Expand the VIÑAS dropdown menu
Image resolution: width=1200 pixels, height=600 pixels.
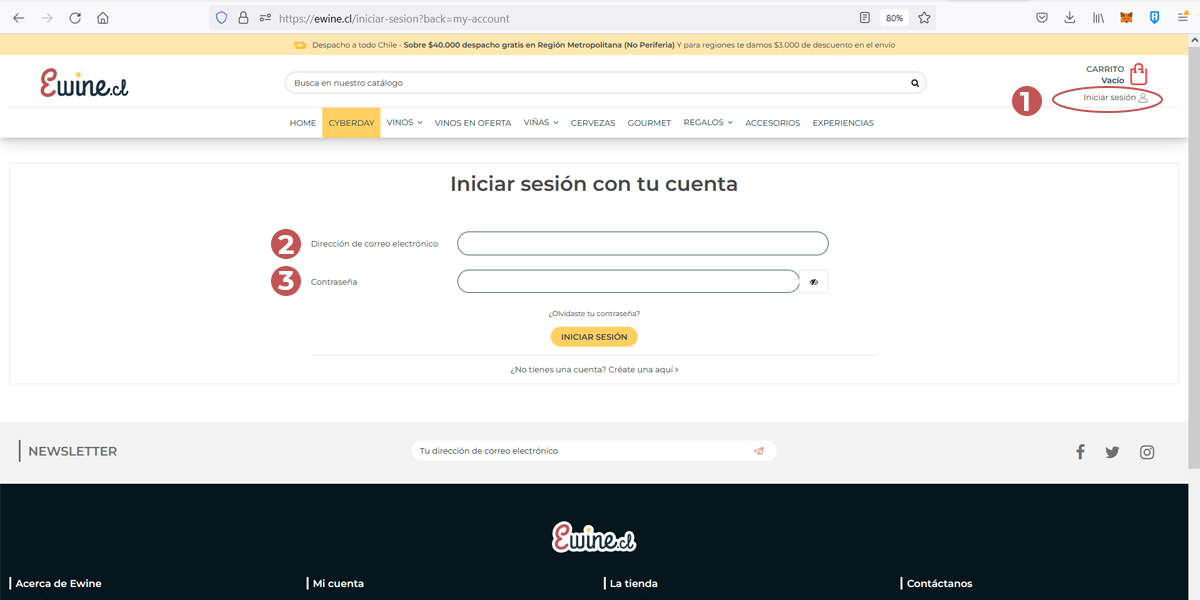coord(540,123)
